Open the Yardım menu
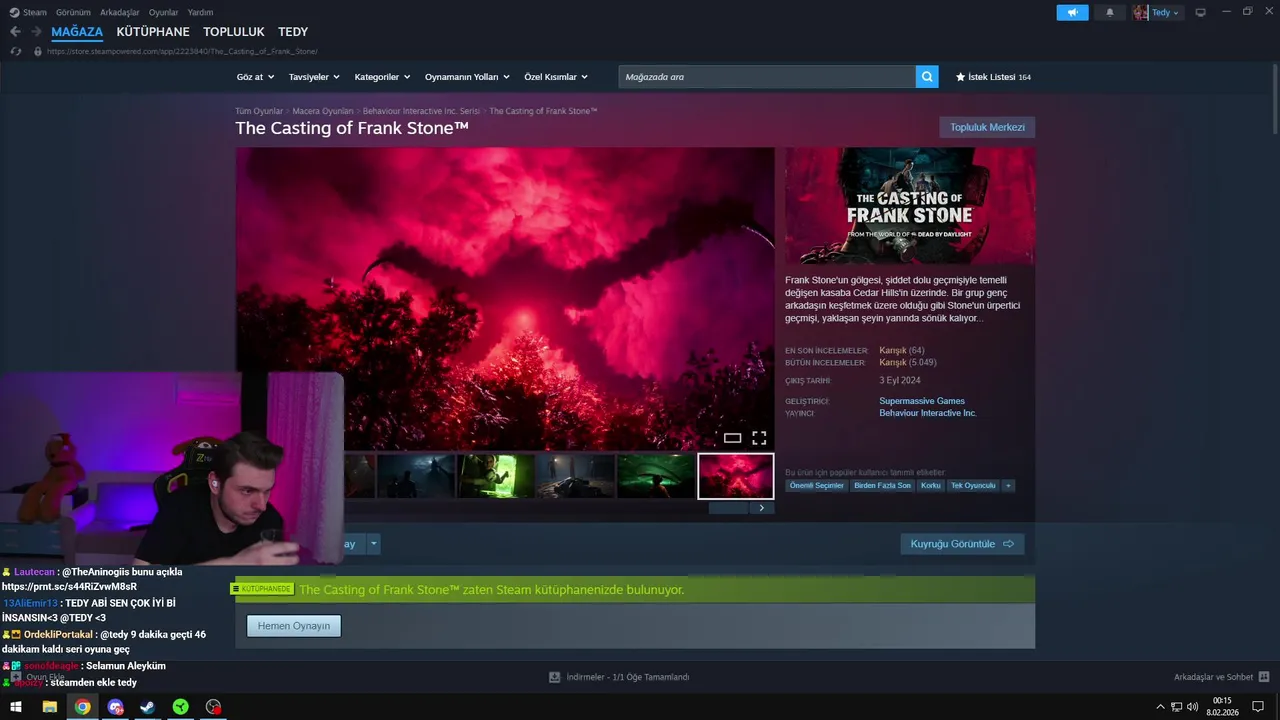Viewport: 1280px width, 720px height. (200, 12)
